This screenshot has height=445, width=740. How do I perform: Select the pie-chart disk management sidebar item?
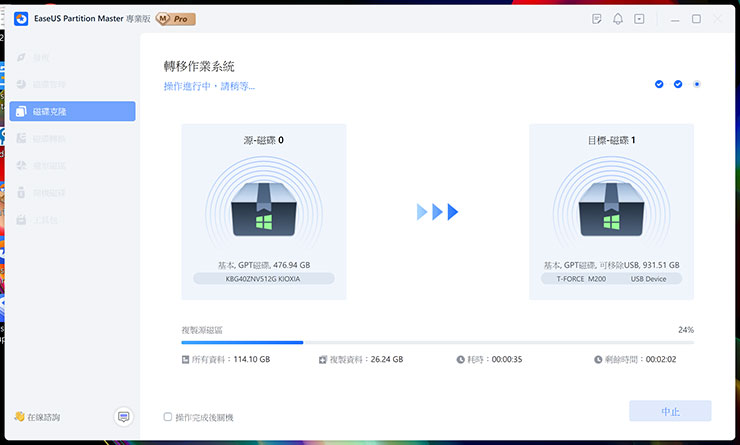pyautogui.click(x=72, y=84)
